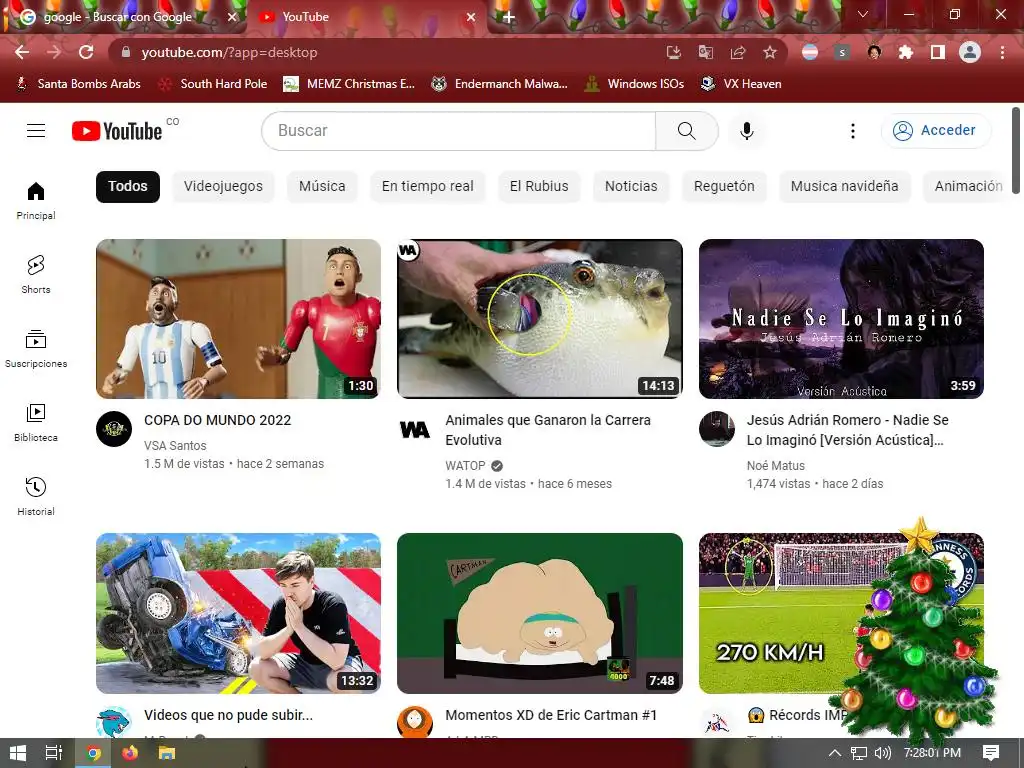Viewport: 1024px width, 768px height.
Task: Open Suscripciones in sidebar
Action: 36,349
